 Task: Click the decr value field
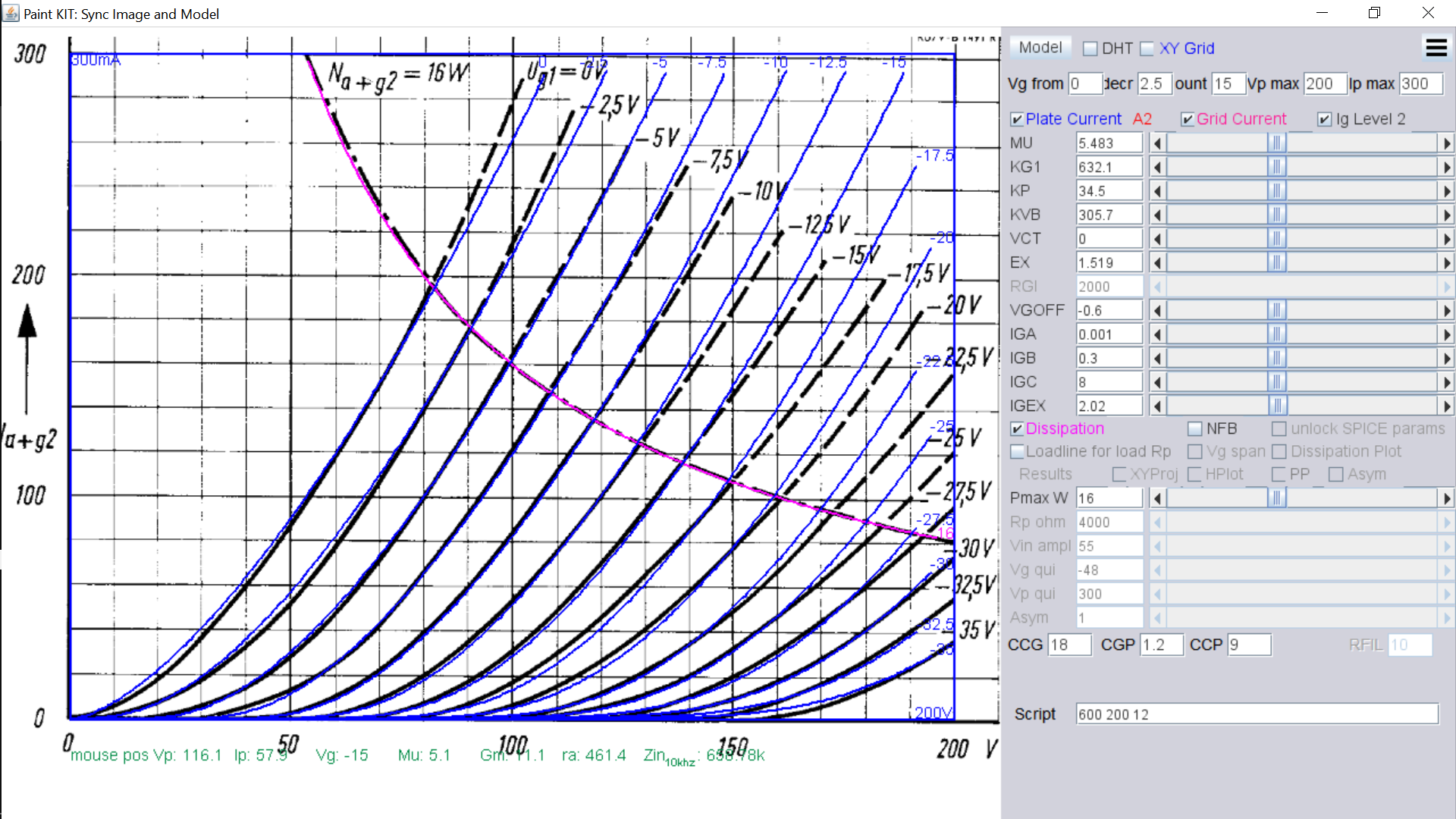1155,83
